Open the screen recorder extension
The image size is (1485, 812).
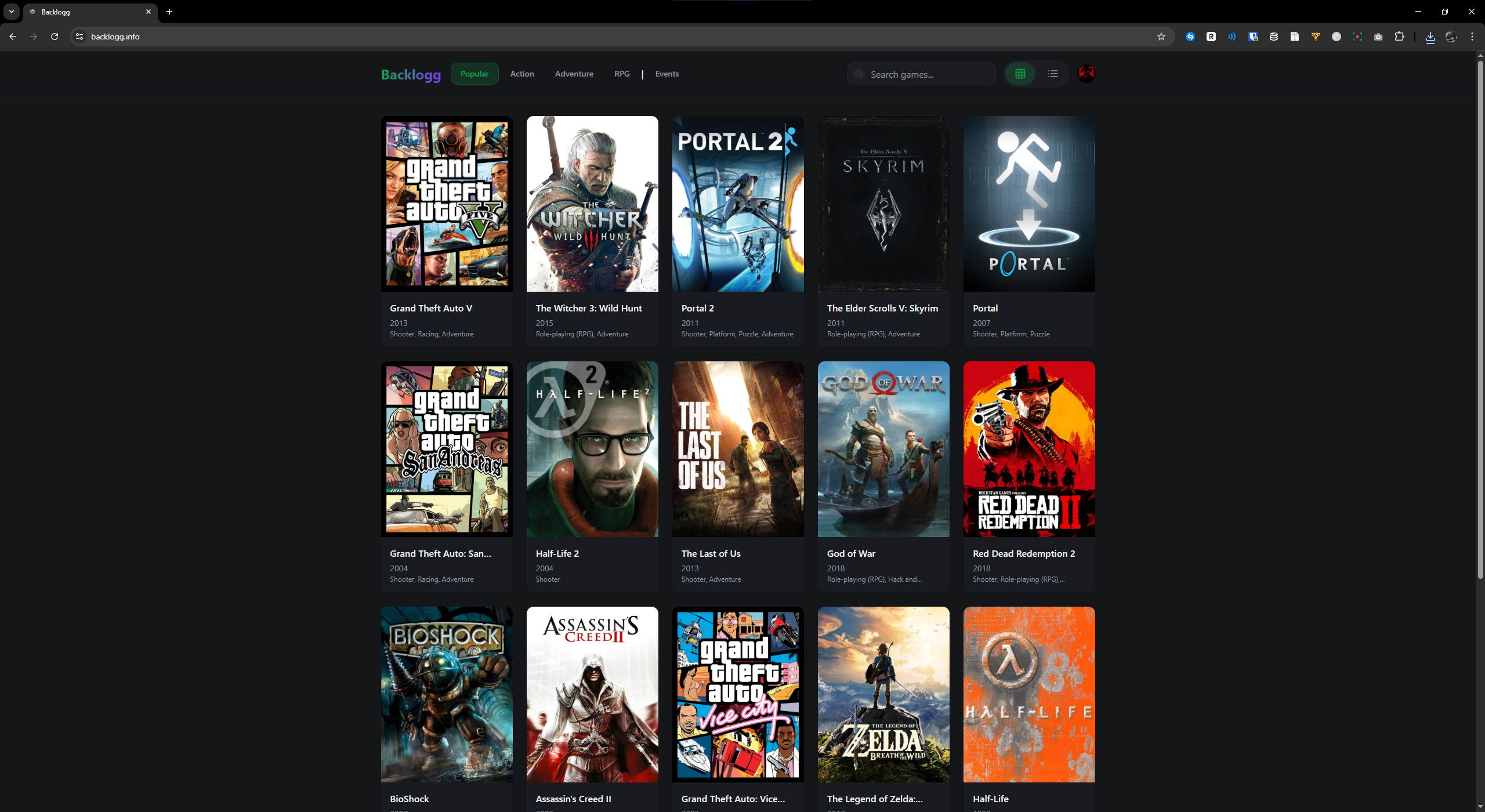[x=1357, y=37]
